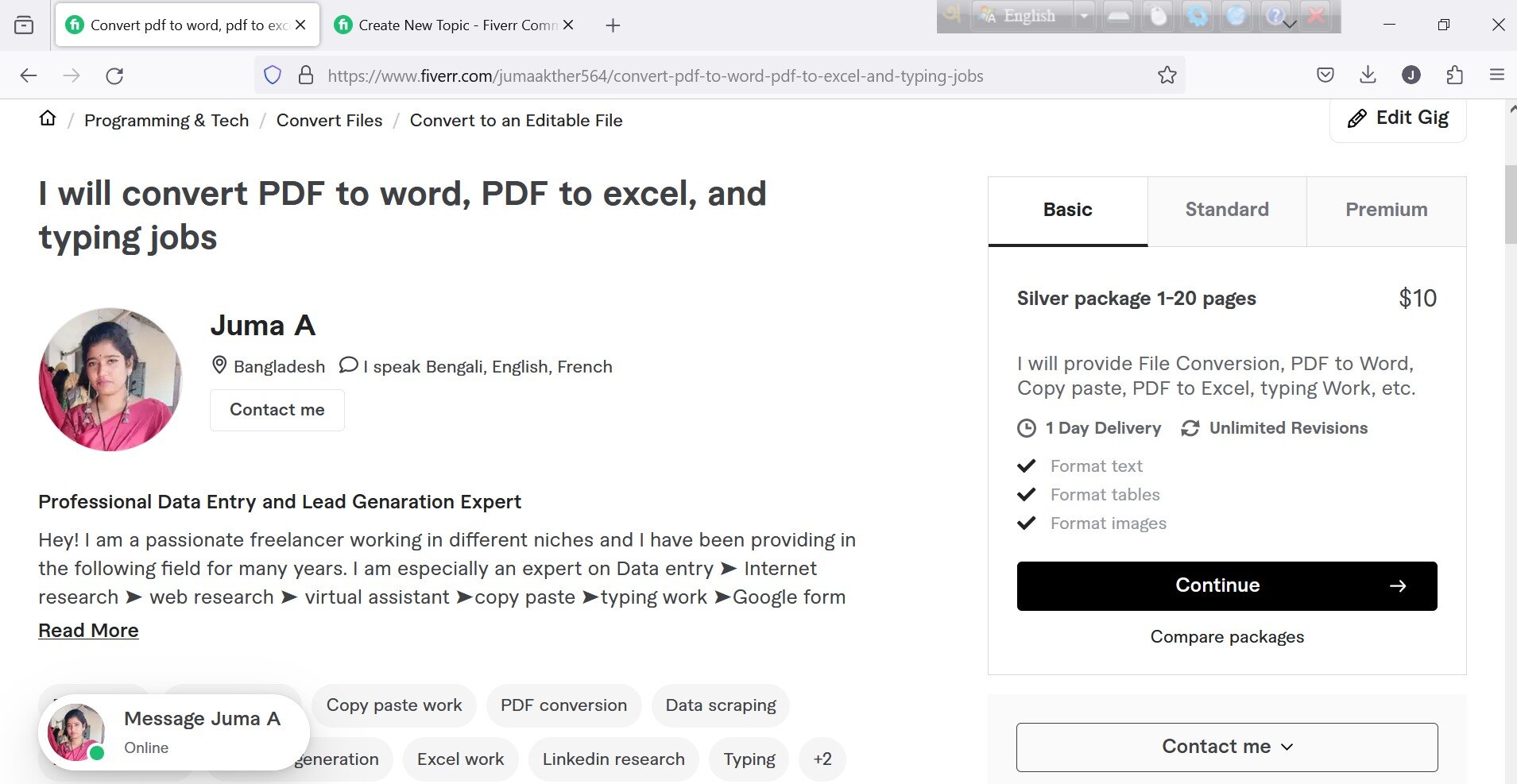1517x784 pixels.
Task: Bookmark this page with the star icon
Action: [1167, 75]
